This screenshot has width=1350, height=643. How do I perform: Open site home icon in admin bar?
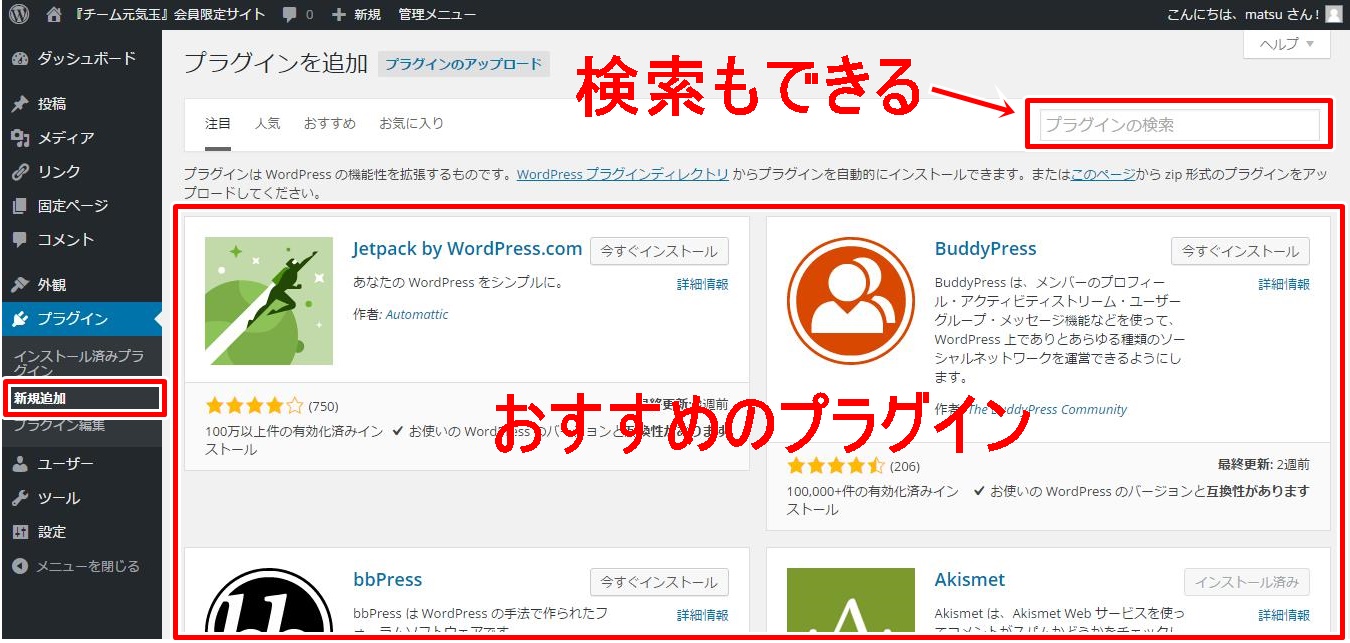pyautogui.click(x=54, y=14)
